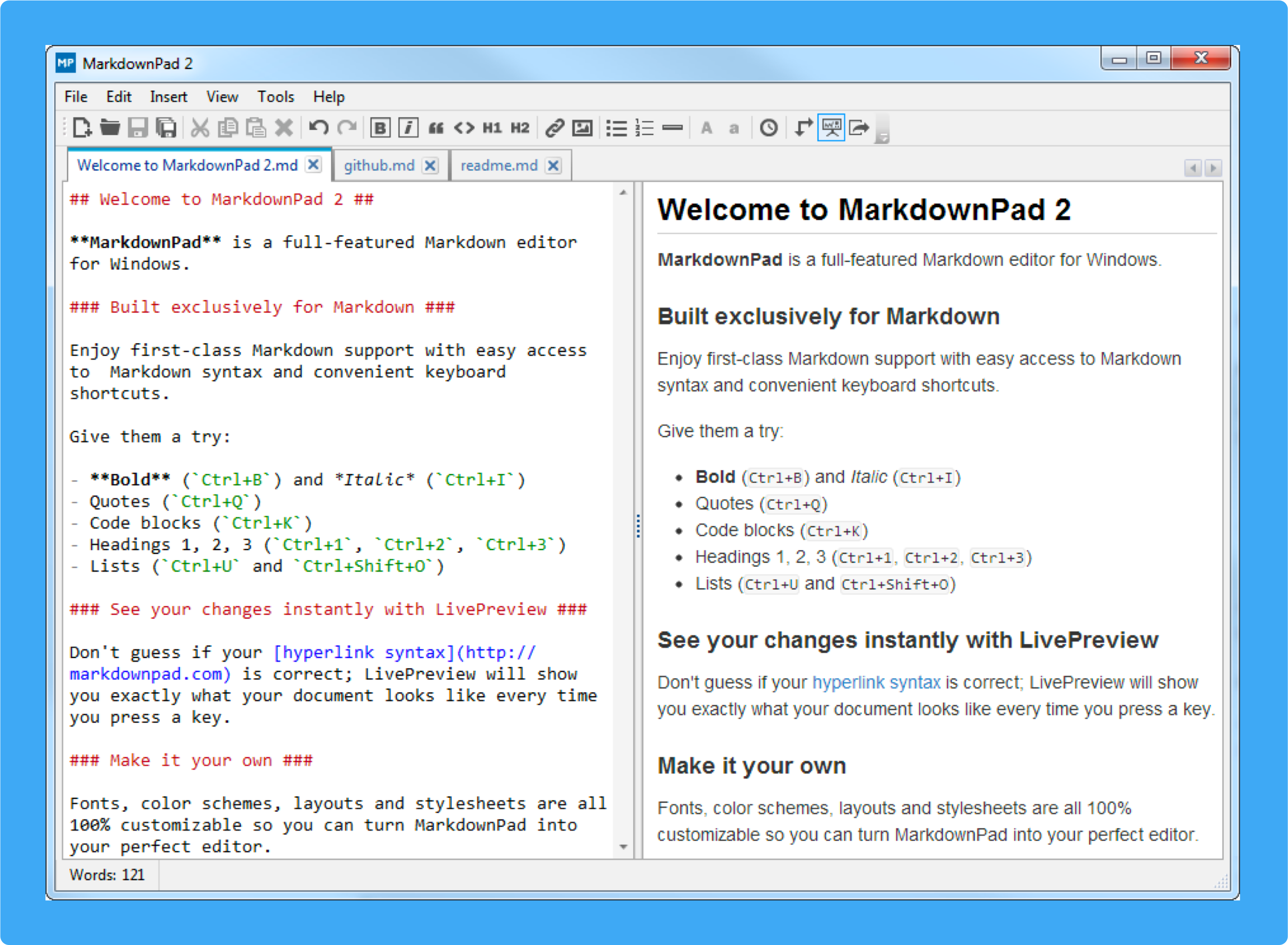
Task: Close the Welcome to MarkdownPad 2.md tab
Action: [314, 165]
